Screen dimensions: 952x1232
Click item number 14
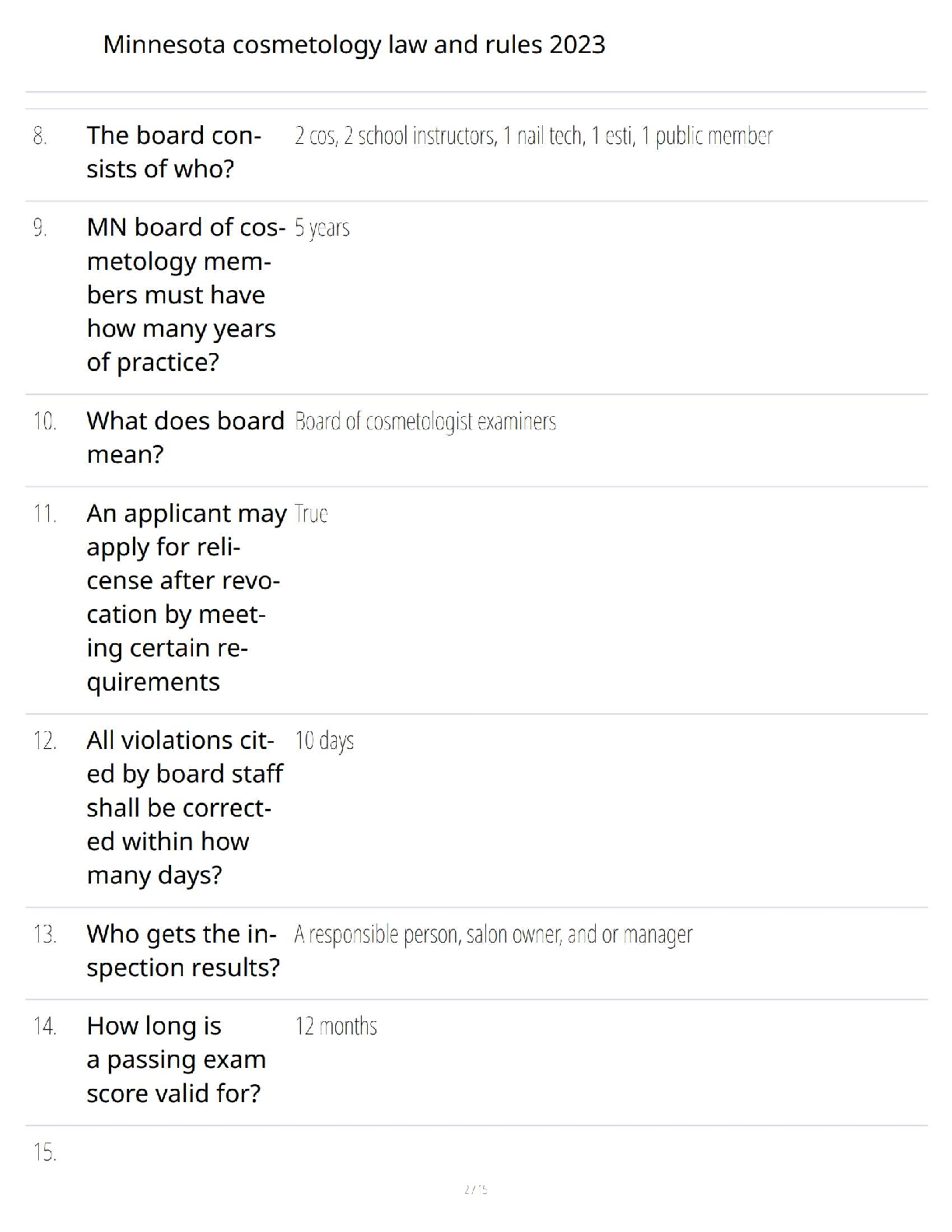pos(44,1027)
